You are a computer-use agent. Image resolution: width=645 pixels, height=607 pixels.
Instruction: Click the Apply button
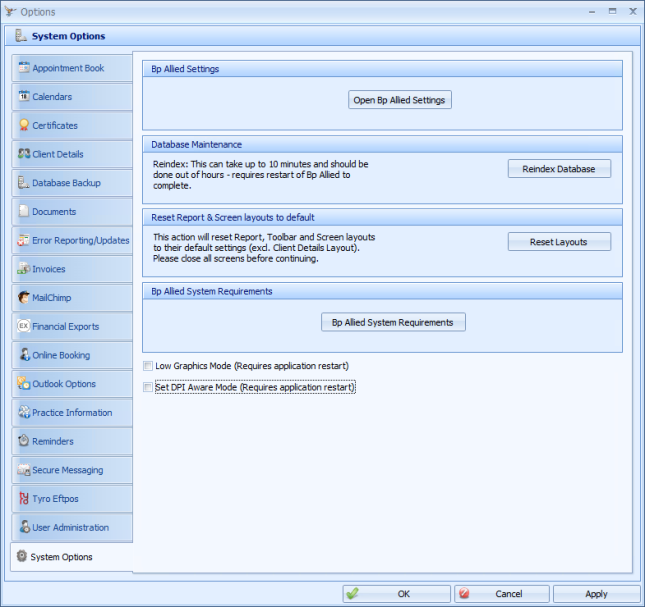[x=596, y=593]
